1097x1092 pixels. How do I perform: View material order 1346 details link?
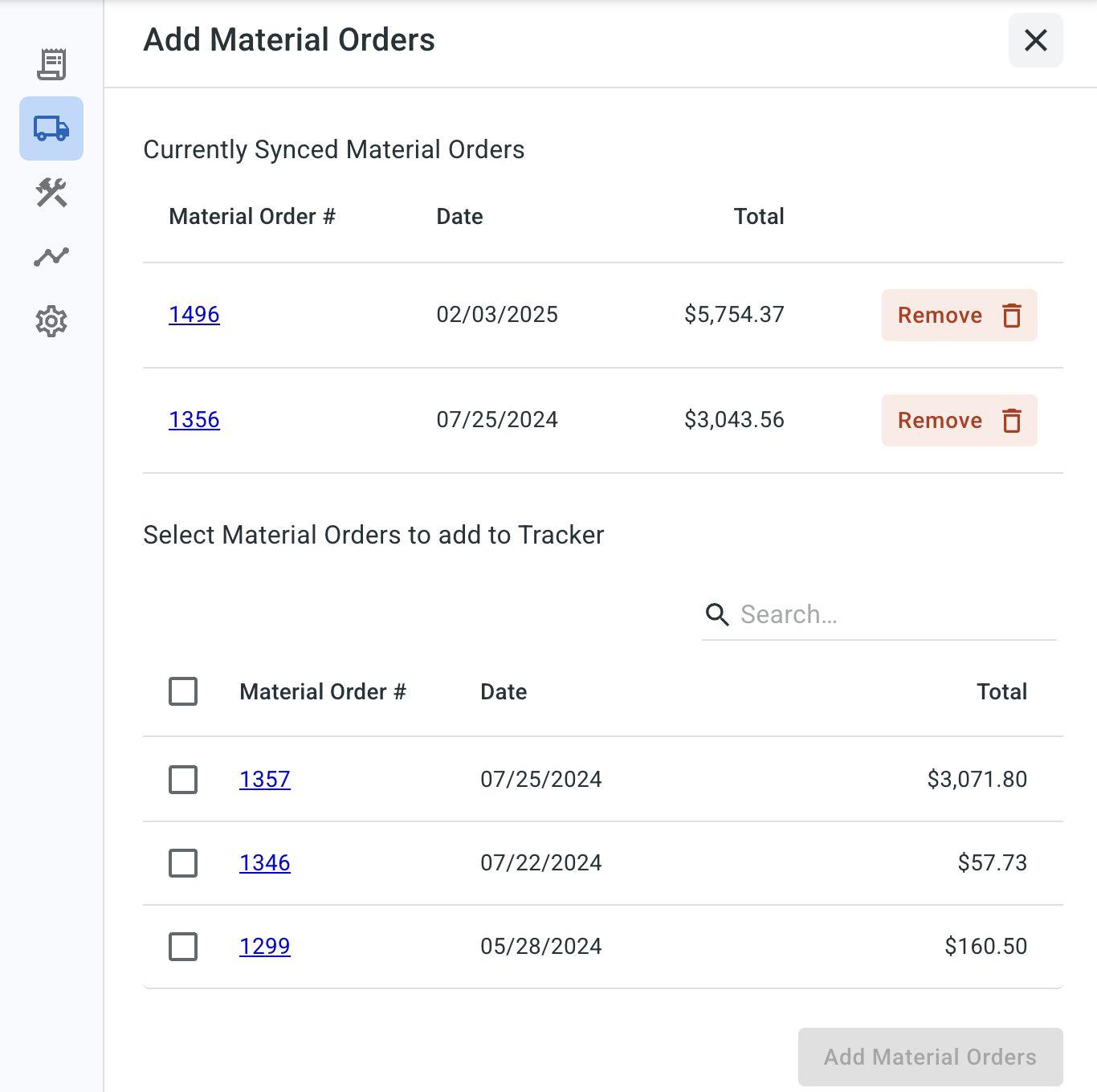click(265, 863)
